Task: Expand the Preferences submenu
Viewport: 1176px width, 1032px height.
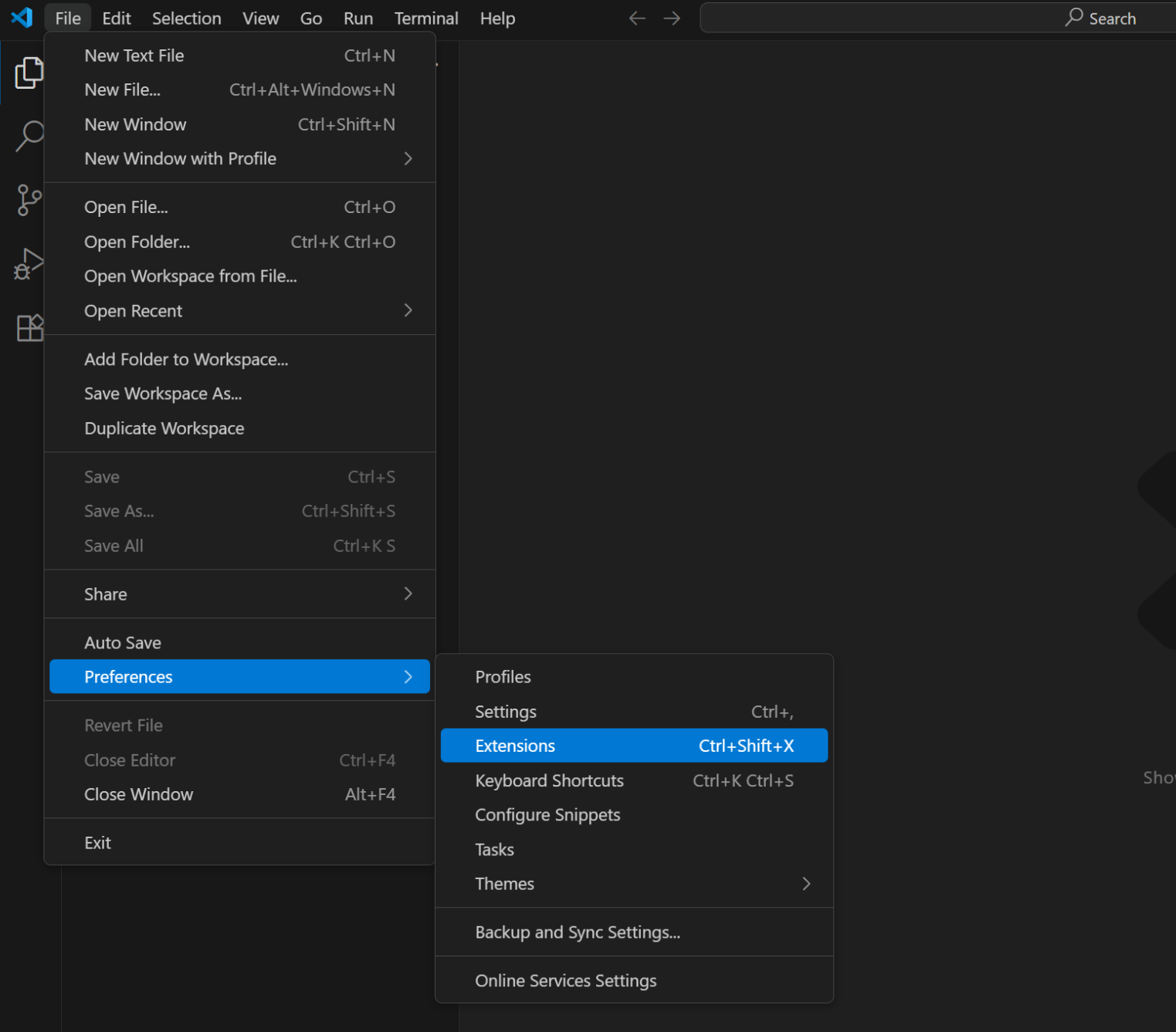Action: 239,676
